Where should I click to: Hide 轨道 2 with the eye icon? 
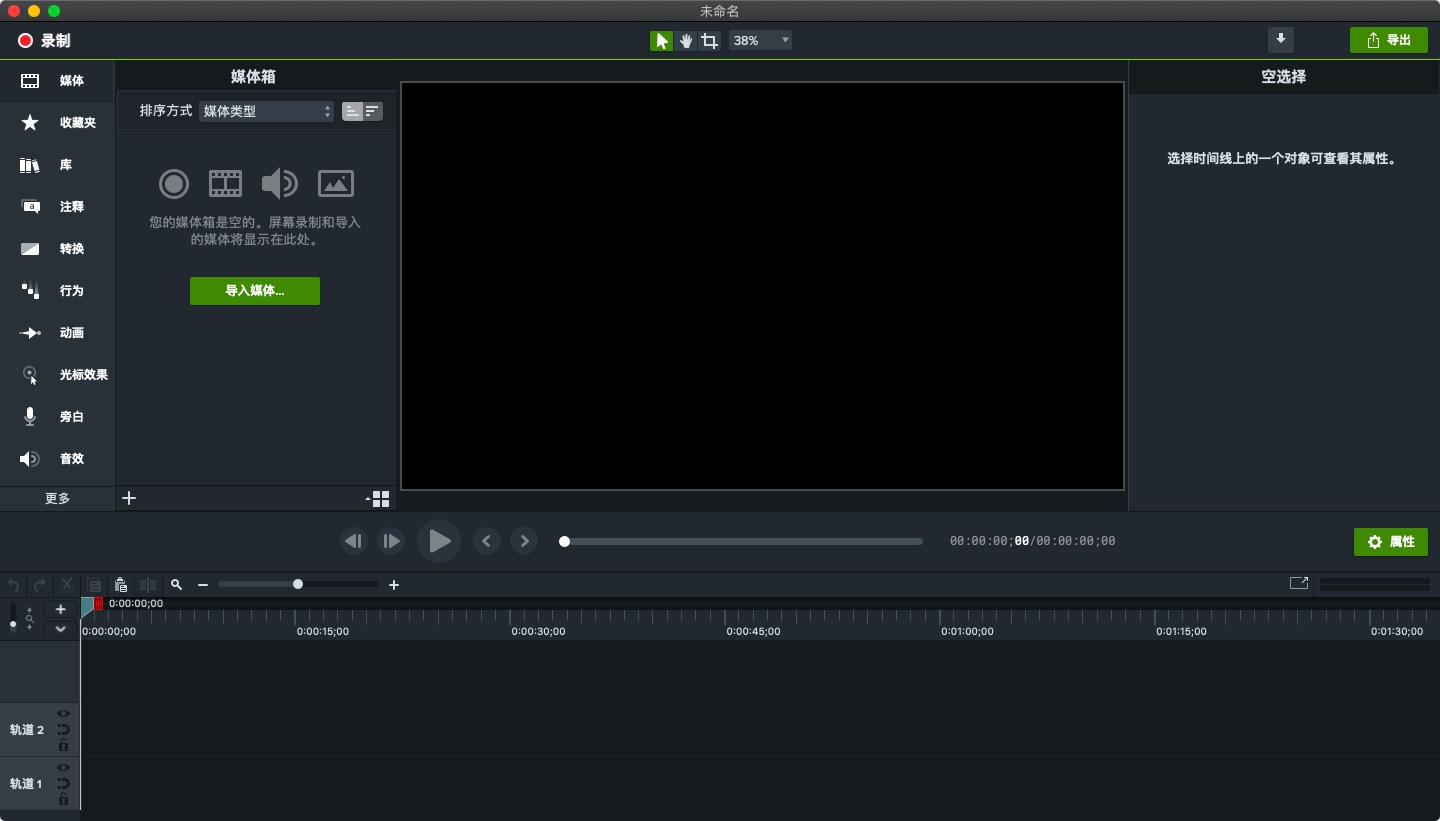click(x=63, y=714)
